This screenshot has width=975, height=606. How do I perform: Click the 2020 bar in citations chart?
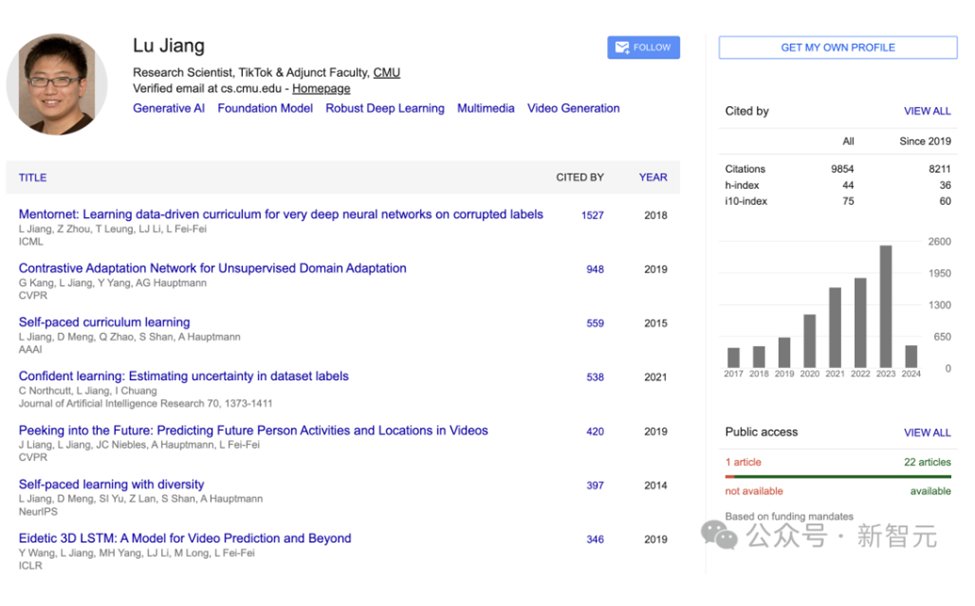[x=810, y=341]
